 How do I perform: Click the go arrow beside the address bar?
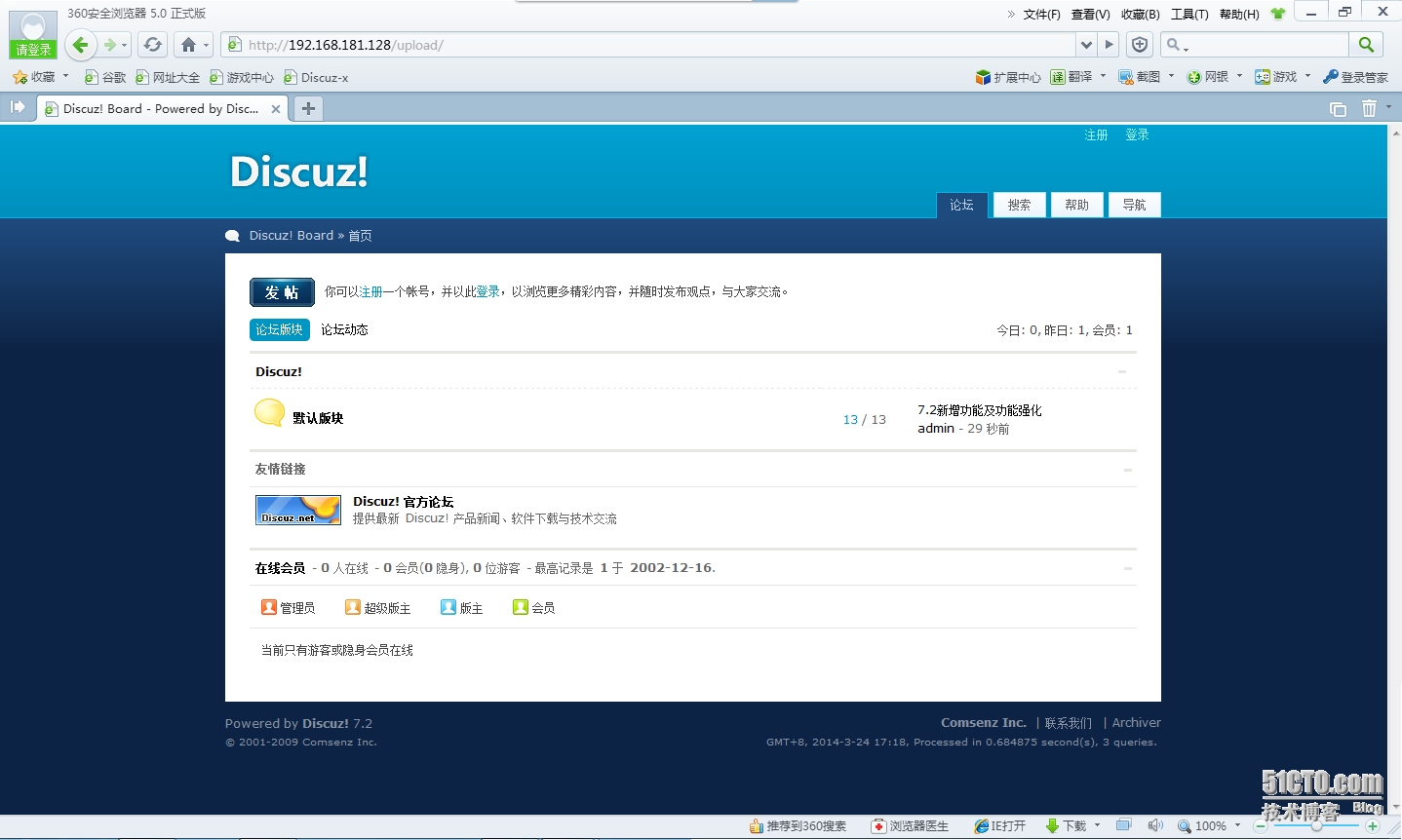(1109, 45)
